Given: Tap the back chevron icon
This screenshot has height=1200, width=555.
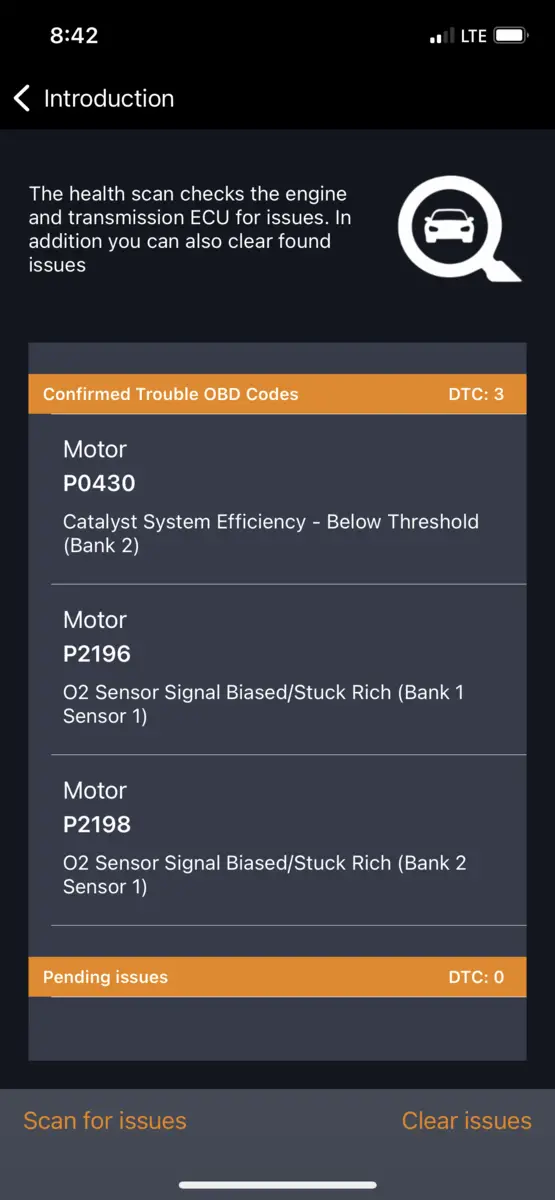Looking at the screenshot, I should 22,98.
